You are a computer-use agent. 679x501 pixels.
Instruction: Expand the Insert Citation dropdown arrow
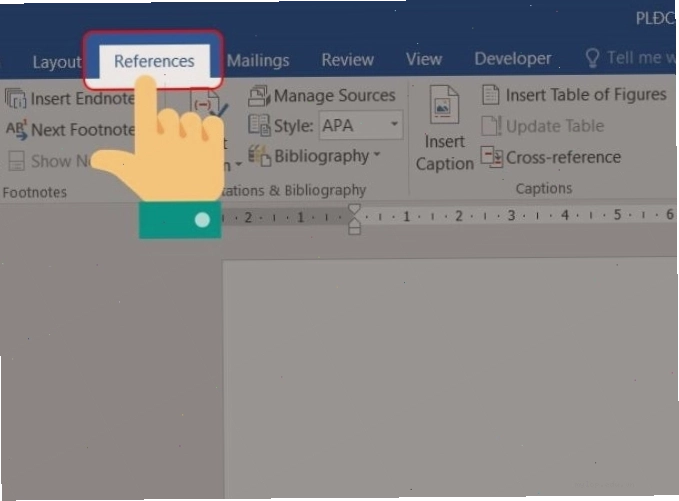tap(238, 165)
